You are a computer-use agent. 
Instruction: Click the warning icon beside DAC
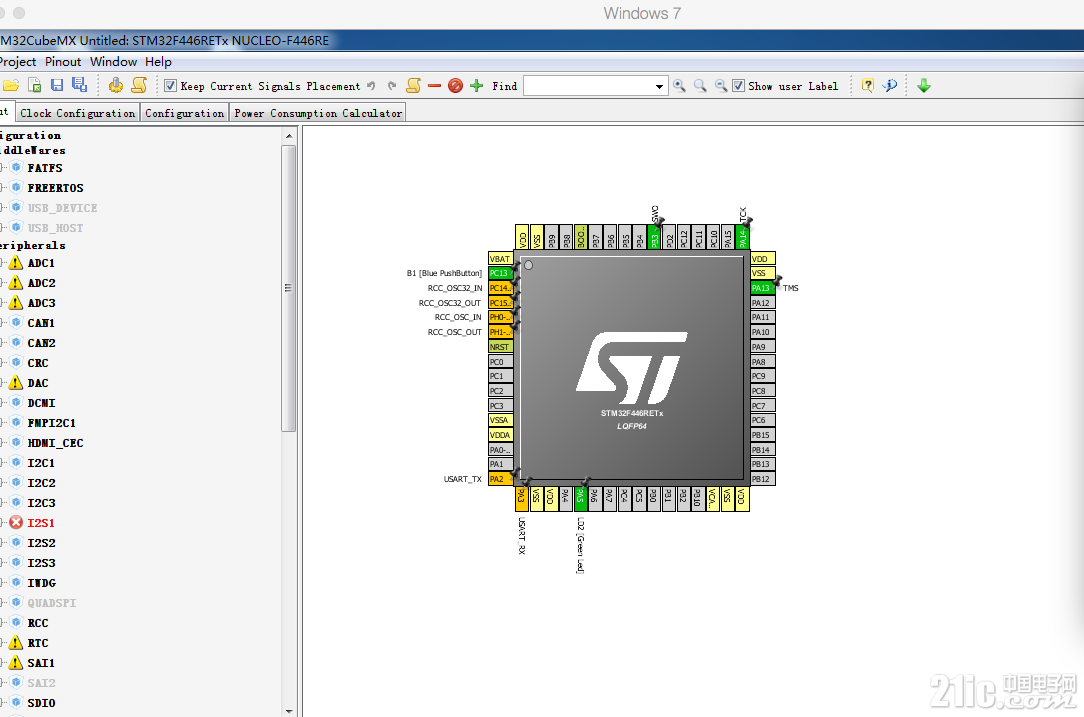[16, 382]
